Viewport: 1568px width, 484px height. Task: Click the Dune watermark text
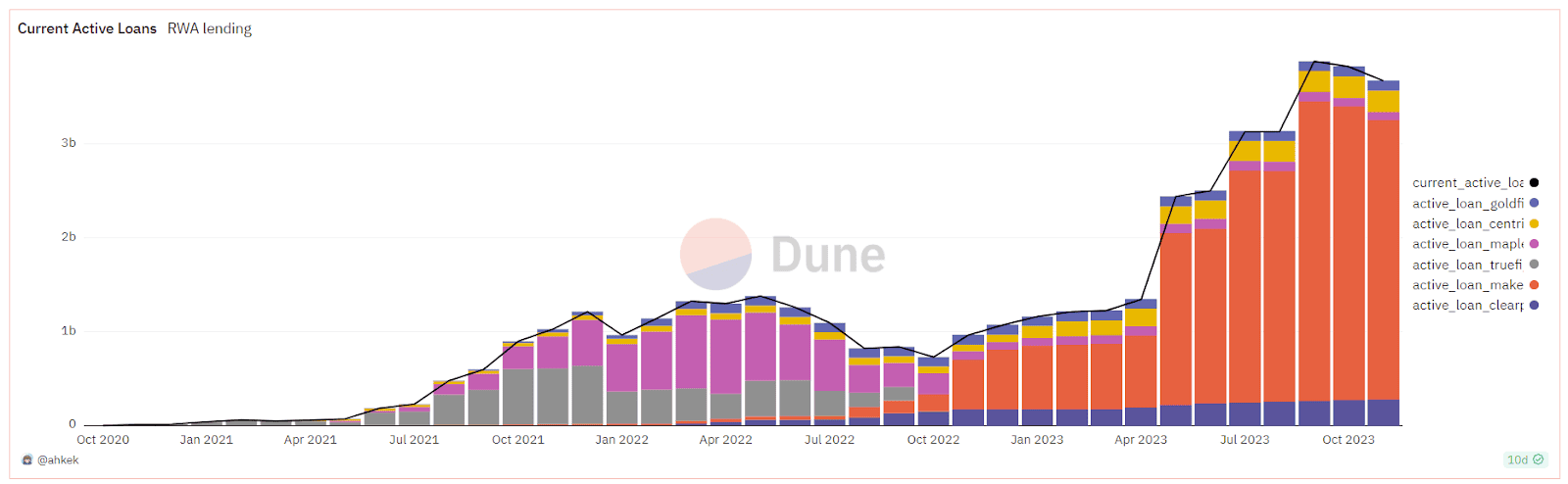tap(828, 255)
